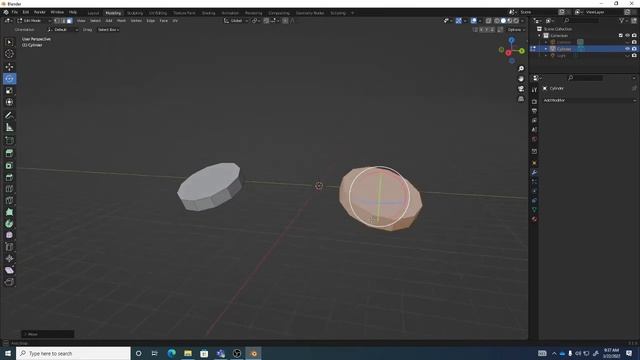The width and height of the screenshot is (640, 360).
Task: Open the Edit Mode dropdown
Action: coord(34,20)
